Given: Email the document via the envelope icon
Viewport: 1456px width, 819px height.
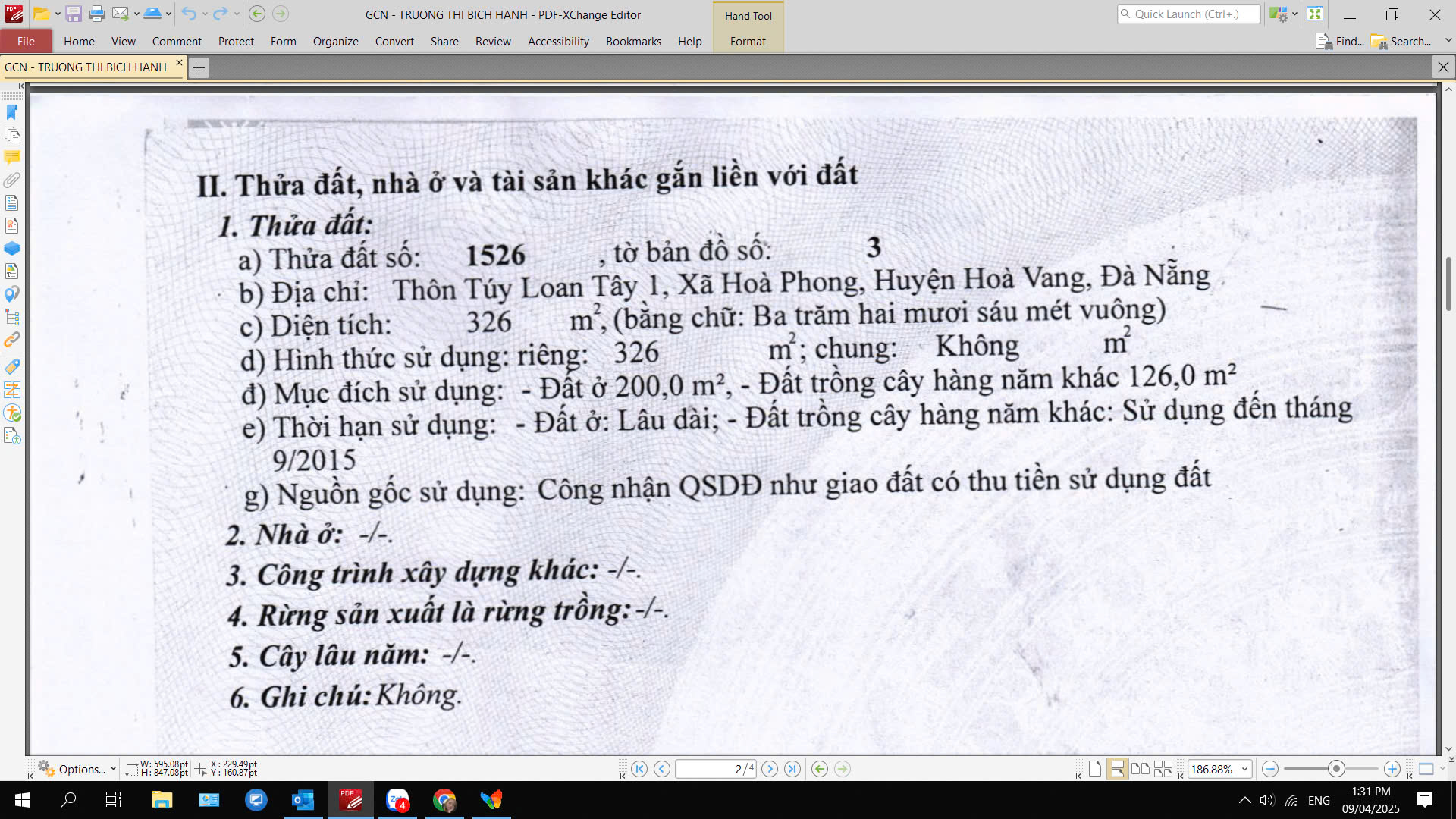Looking at the screenshot, I should [121, 14].
